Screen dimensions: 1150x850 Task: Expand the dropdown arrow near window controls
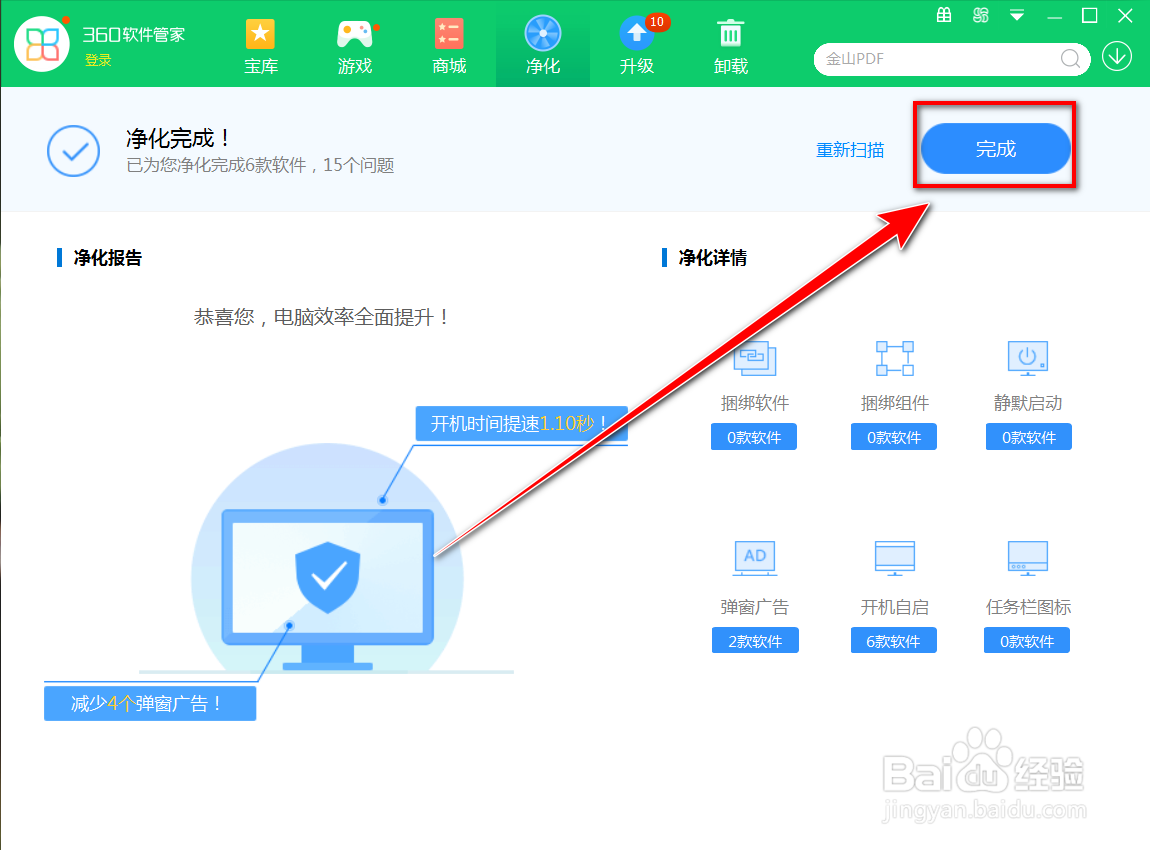[x=1016, y=16]
